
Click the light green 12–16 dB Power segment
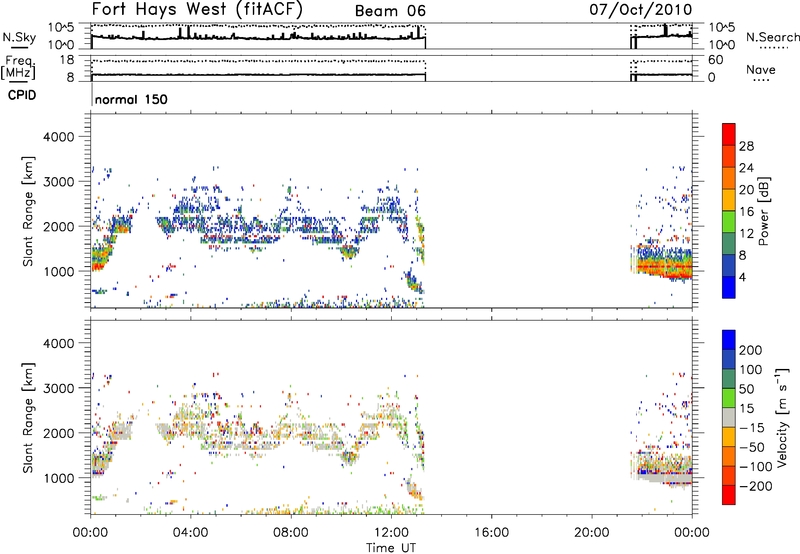point(729,221)
